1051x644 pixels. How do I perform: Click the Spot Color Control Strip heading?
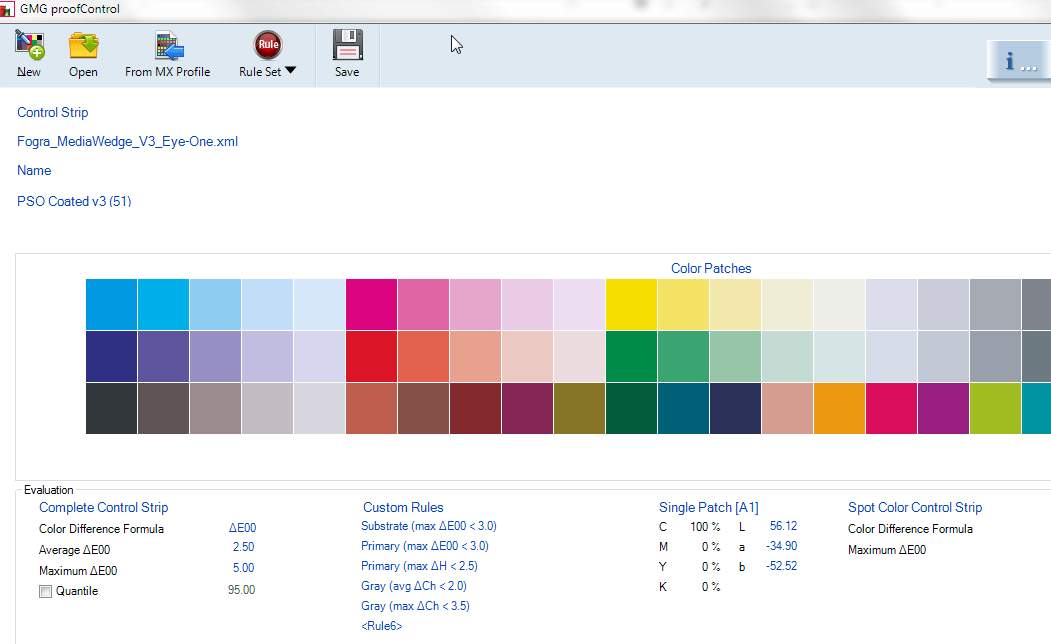click(915, 507)
